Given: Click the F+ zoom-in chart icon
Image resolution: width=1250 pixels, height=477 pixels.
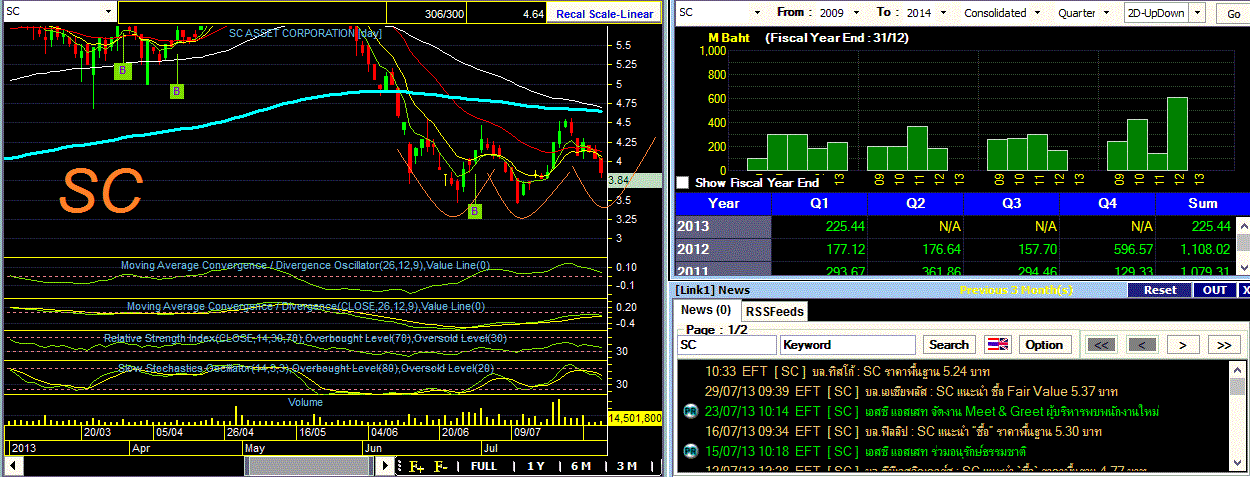Looking at the screenshot, I should pyautogui.click(x=416, y=466).
